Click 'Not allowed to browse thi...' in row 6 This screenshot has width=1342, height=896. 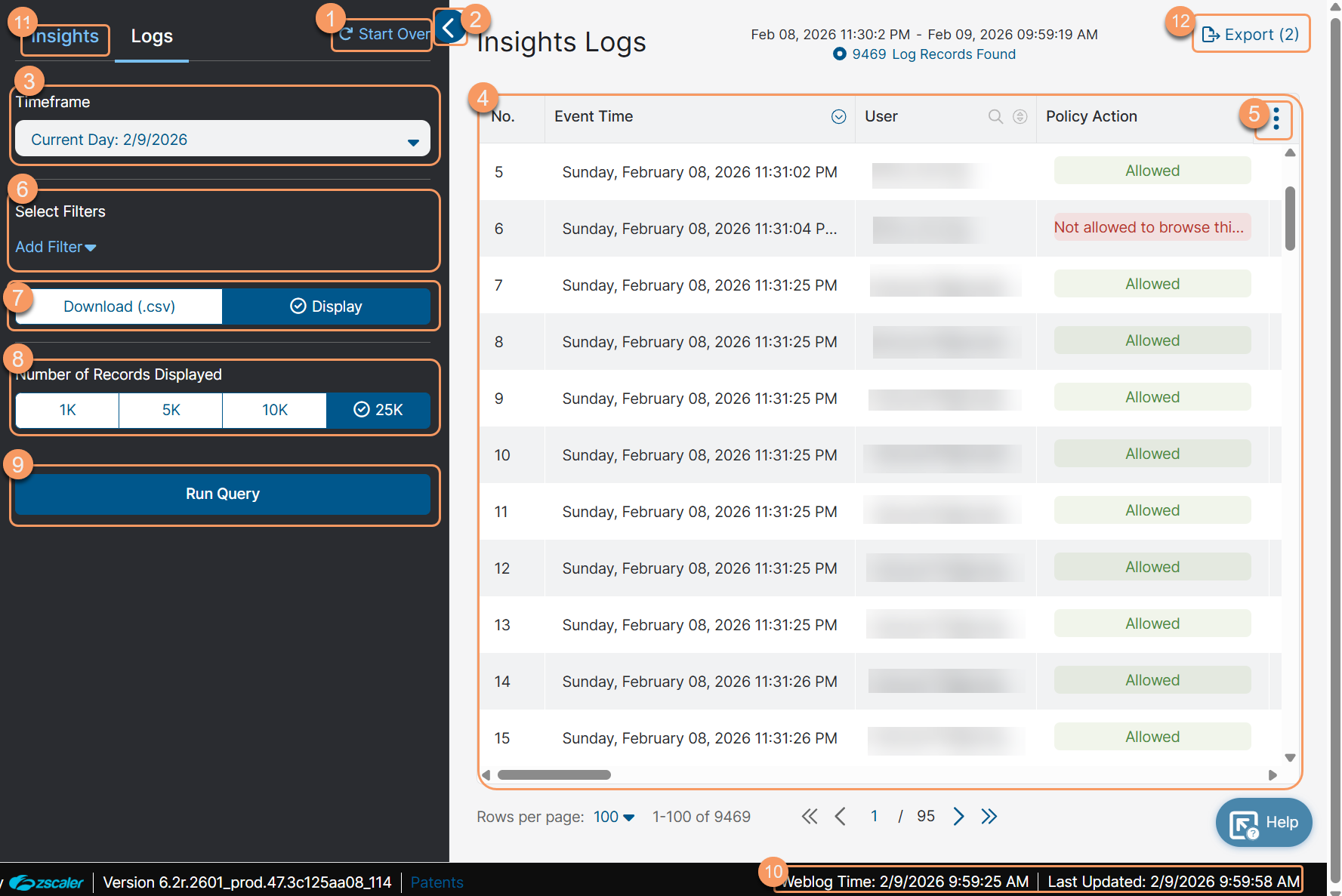1152,227
